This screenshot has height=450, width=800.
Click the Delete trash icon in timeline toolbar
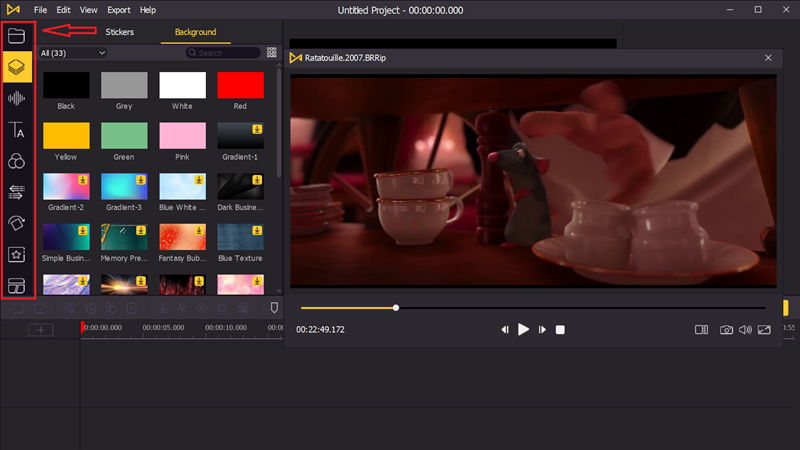132,308
